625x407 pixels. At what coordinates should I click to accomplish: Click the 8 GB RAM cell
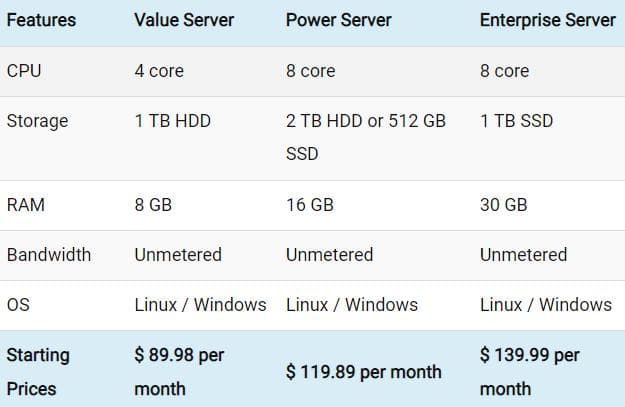click(153, 205)
